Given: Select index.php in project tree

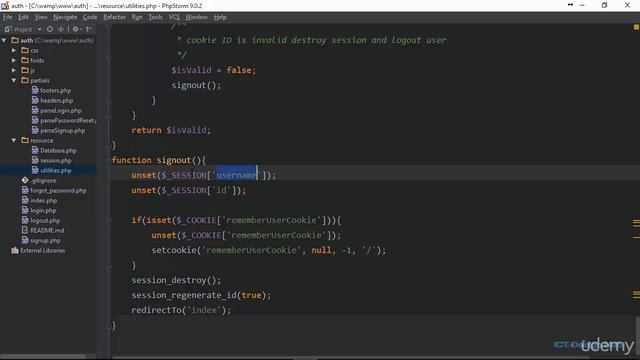Looking at the screenshot, I should coord(43,200).
